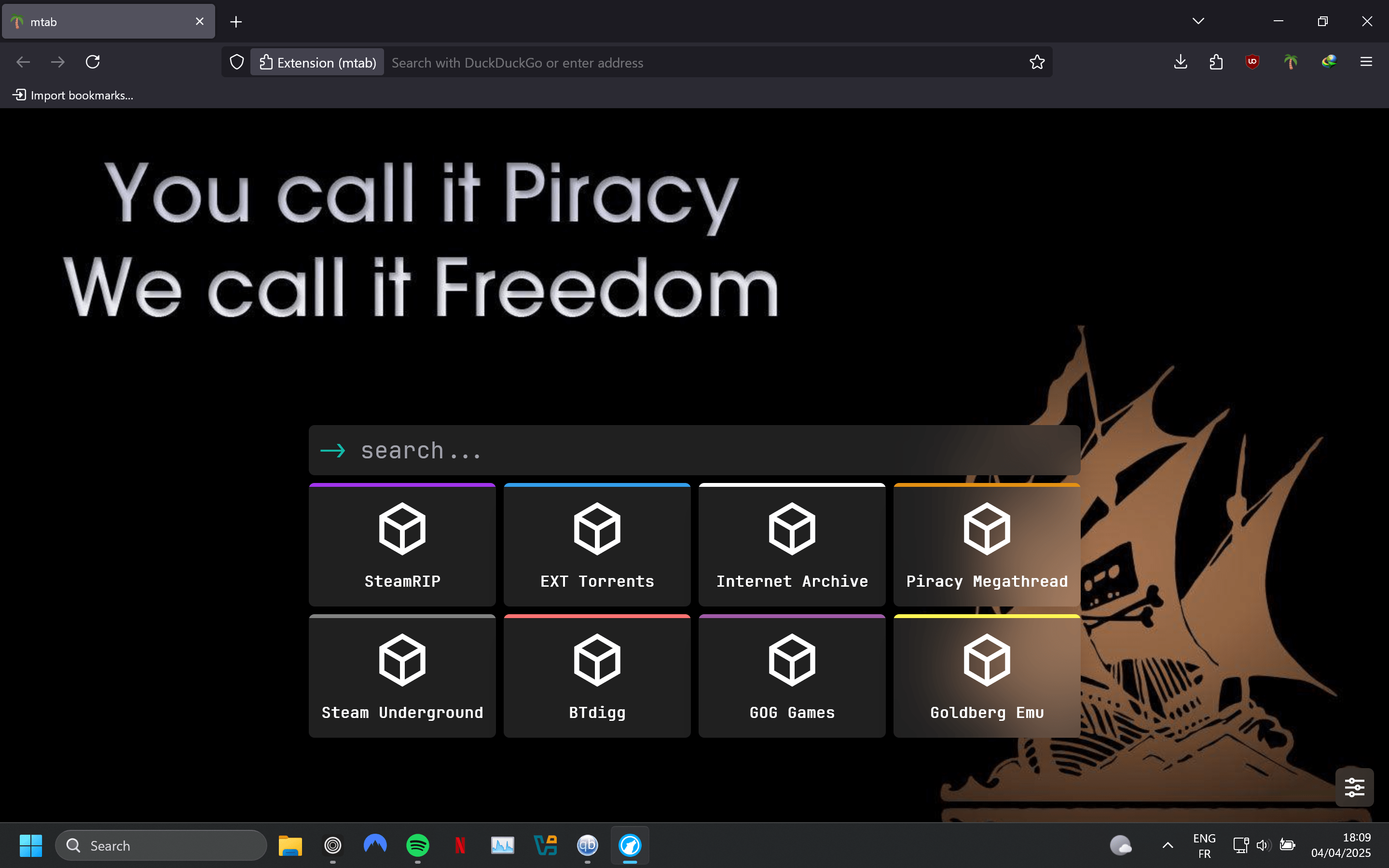Bookmark this page with the star icon
Viewport: 1389px width, 868px height.
pos(1037,62)
